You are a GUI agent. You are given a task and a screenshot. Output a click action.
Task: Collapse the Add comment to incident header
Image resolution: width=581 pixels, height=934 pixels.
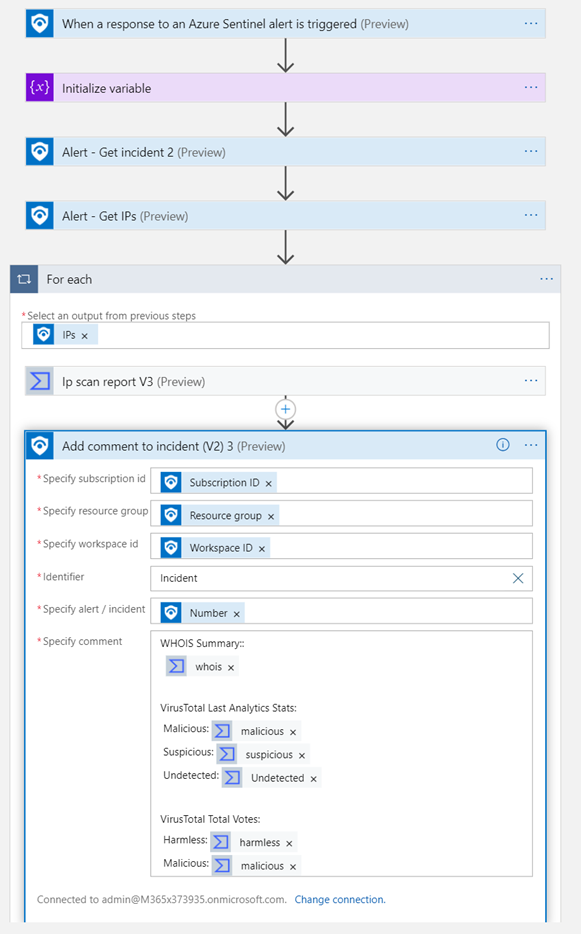tap(285, 446)
